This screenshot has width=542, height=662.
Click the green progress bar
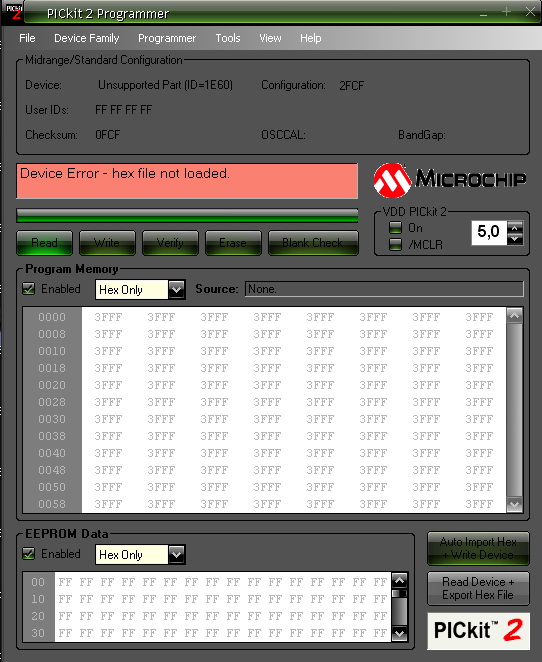[x=187, y=215]
